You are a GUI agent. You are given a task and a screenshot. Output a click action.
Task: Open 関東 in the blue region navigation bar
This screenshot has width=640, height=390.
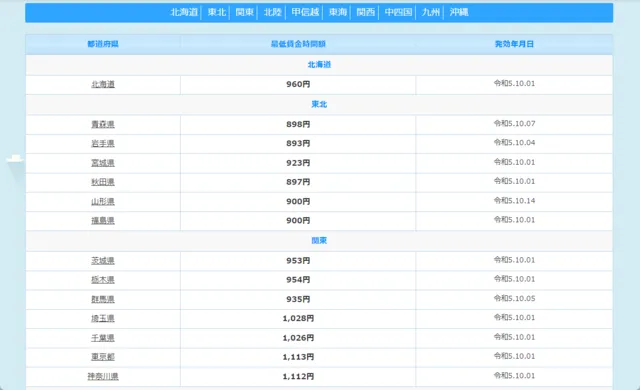(x=244, y=12)
